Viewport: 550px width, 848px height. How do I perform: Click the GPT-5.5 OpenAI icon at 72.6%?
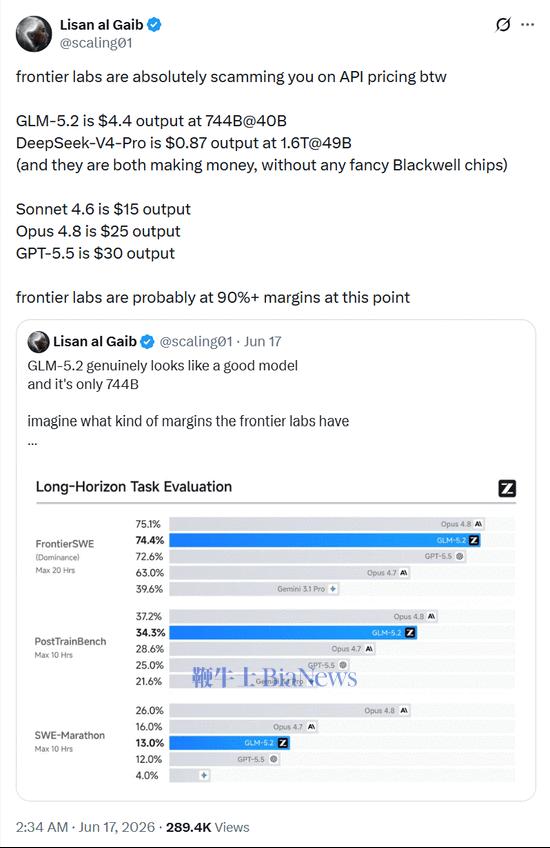point(460,556)
